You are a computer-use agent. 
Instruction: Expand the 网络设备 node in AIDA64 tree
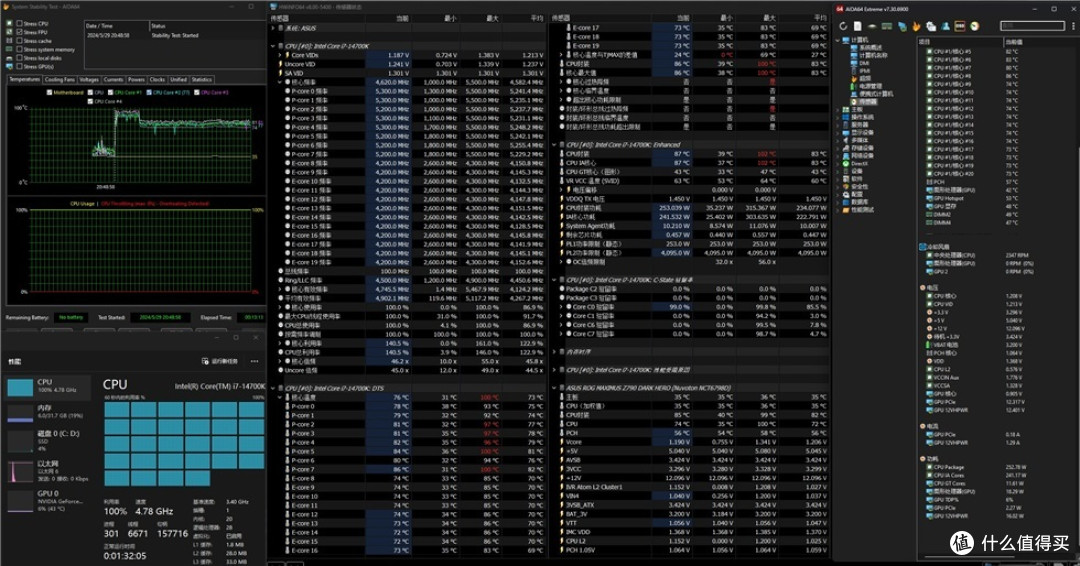840,156
